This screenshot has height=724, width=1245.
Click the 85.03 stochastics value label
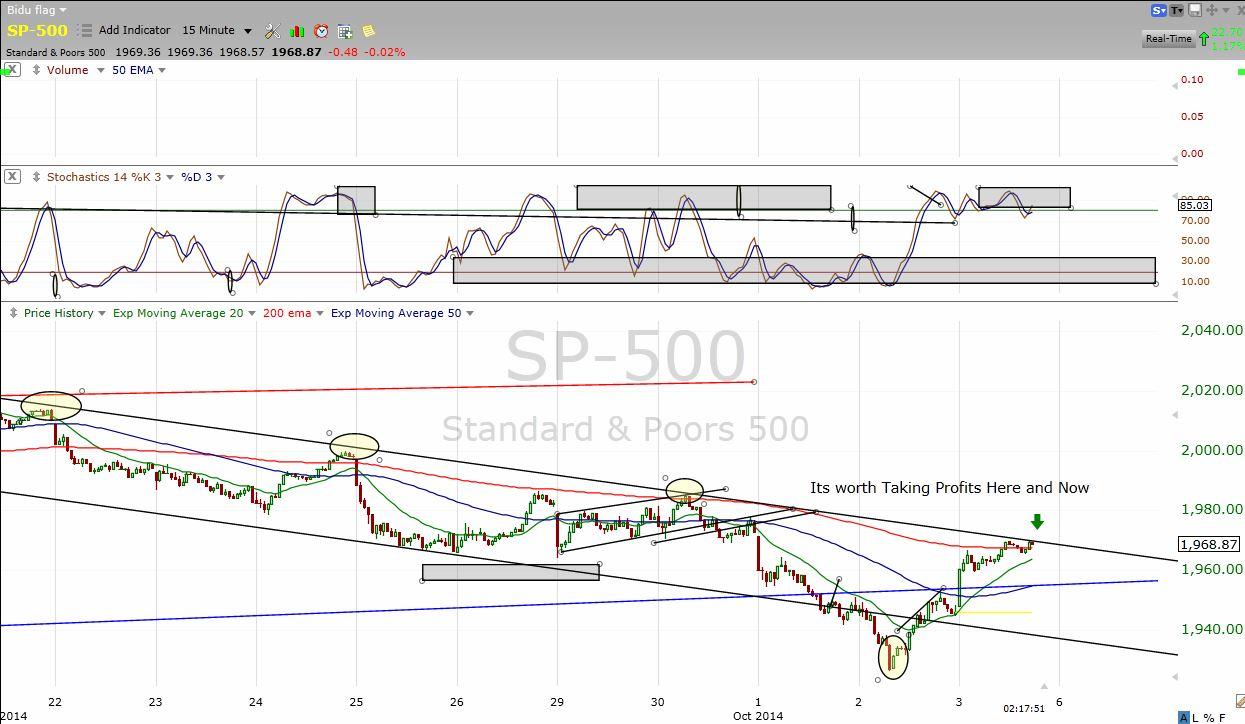[1195, 205]
